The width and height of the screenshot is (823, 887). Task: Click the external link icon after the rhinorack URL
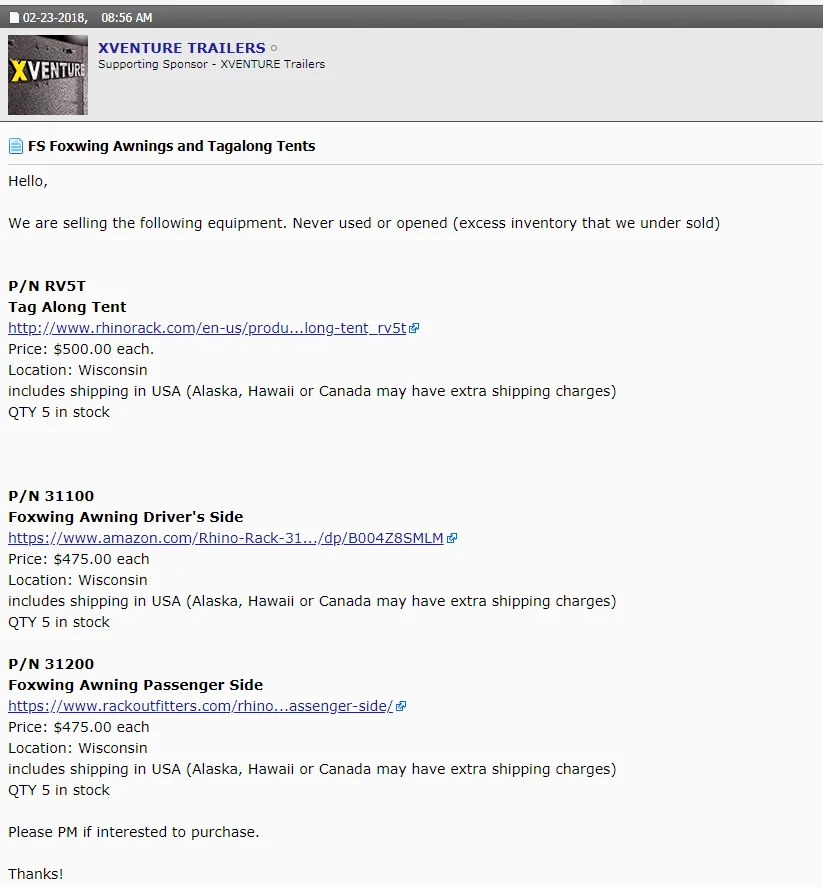[414, 328]
